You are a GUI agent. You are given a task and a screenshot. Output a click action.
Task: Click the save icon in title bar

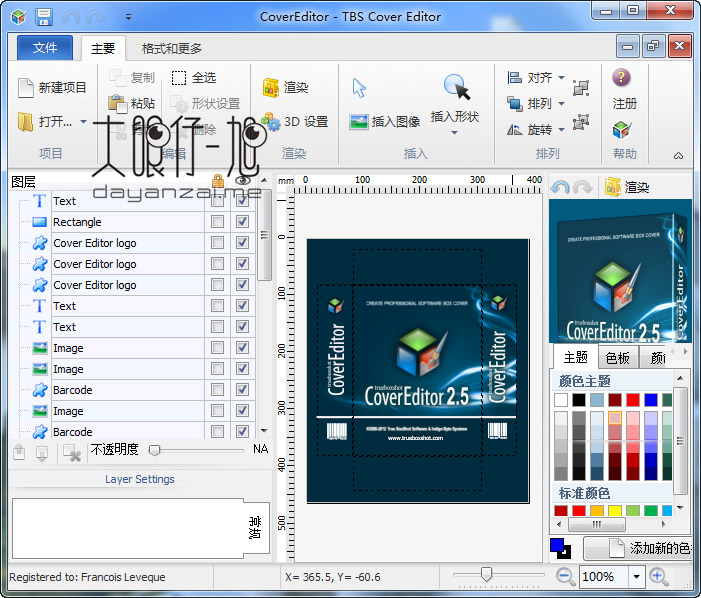(x=44, y=17)
